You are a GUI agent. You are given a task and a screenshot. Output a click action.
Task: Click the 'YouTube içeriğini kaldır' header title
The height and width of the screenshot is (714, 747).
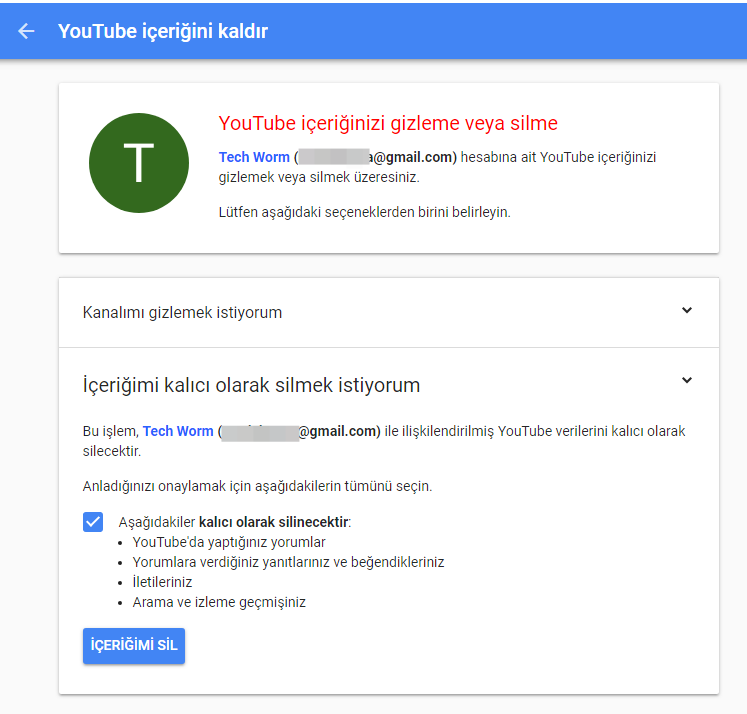tap(163, 31)
